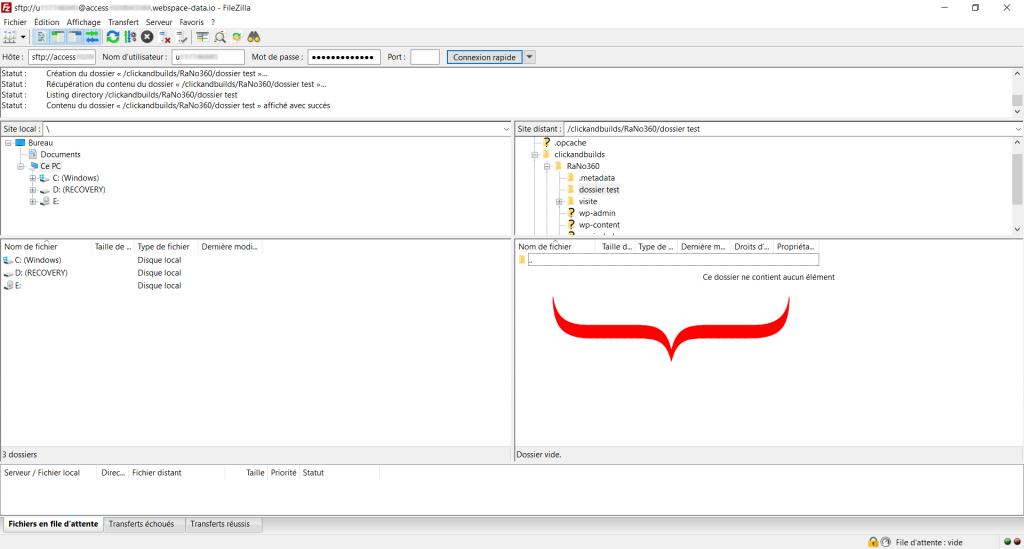Toggle transfer queue display button
1024x549 pixels.
click(x=92, y=37)
